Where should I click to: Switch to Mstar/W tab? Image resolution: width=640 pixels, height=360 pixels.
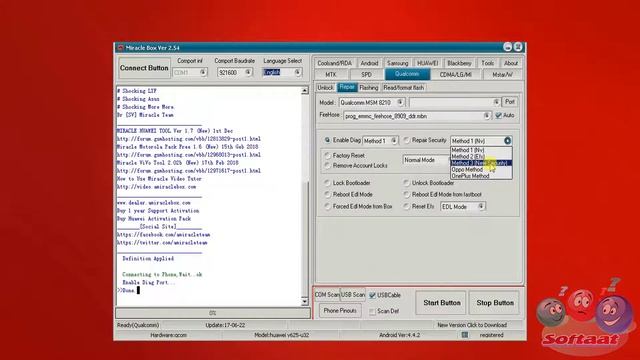pos(502,75)
